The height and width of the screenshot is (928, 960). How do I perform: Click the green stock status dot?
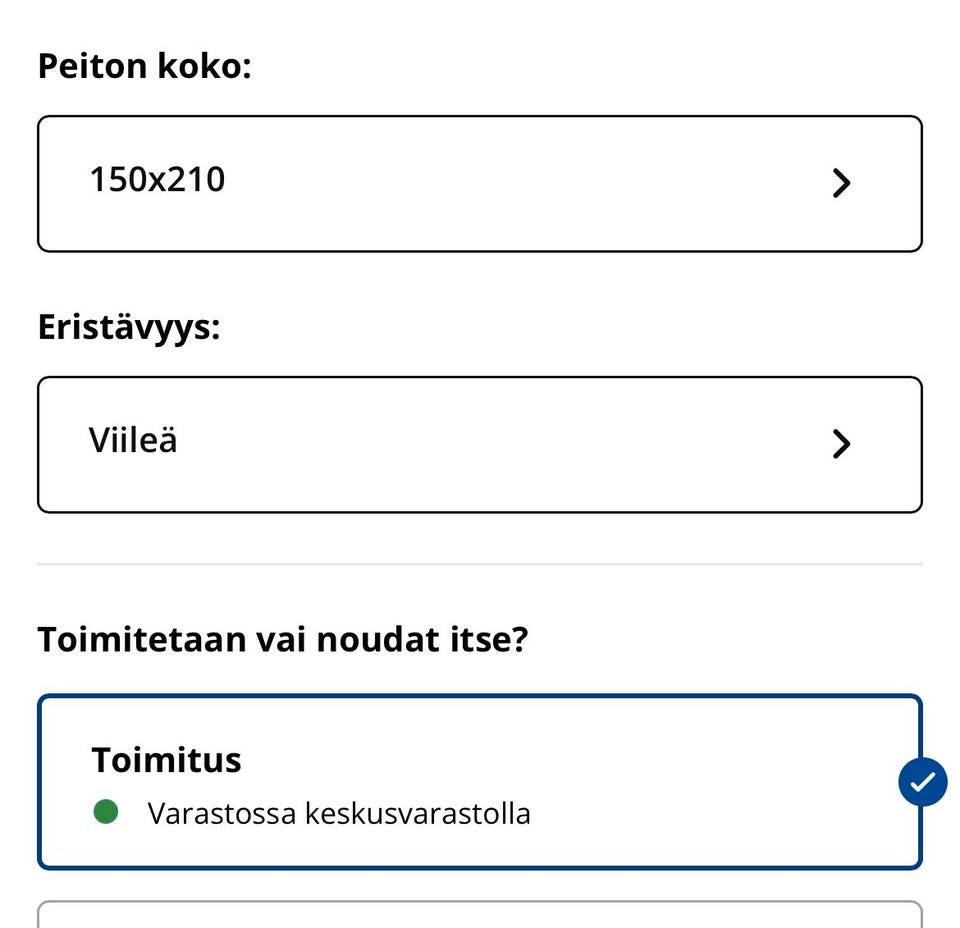pos(106,812)
